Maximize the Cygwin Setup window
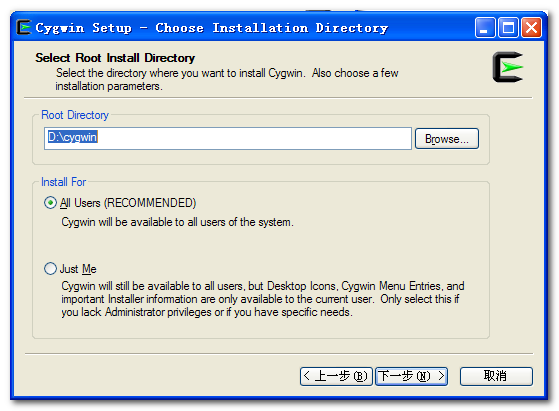 click(508, 28)
